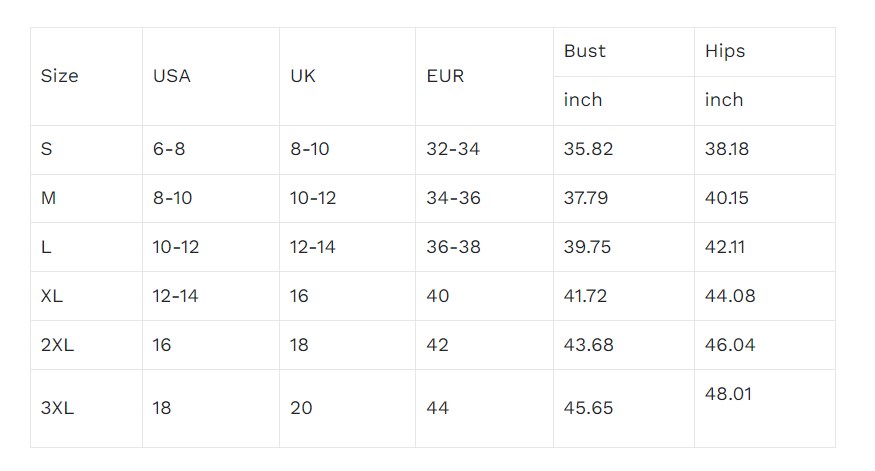Select the XL size row label
The image size is (875, 471).
click(x=52, y=296)
